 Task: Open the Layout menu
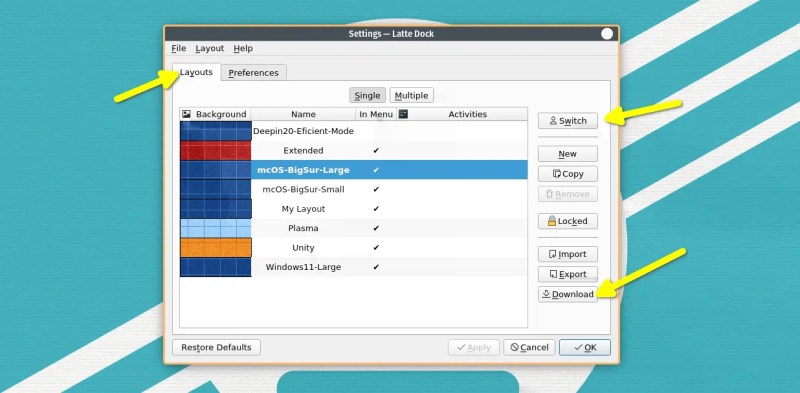(210, 48)
